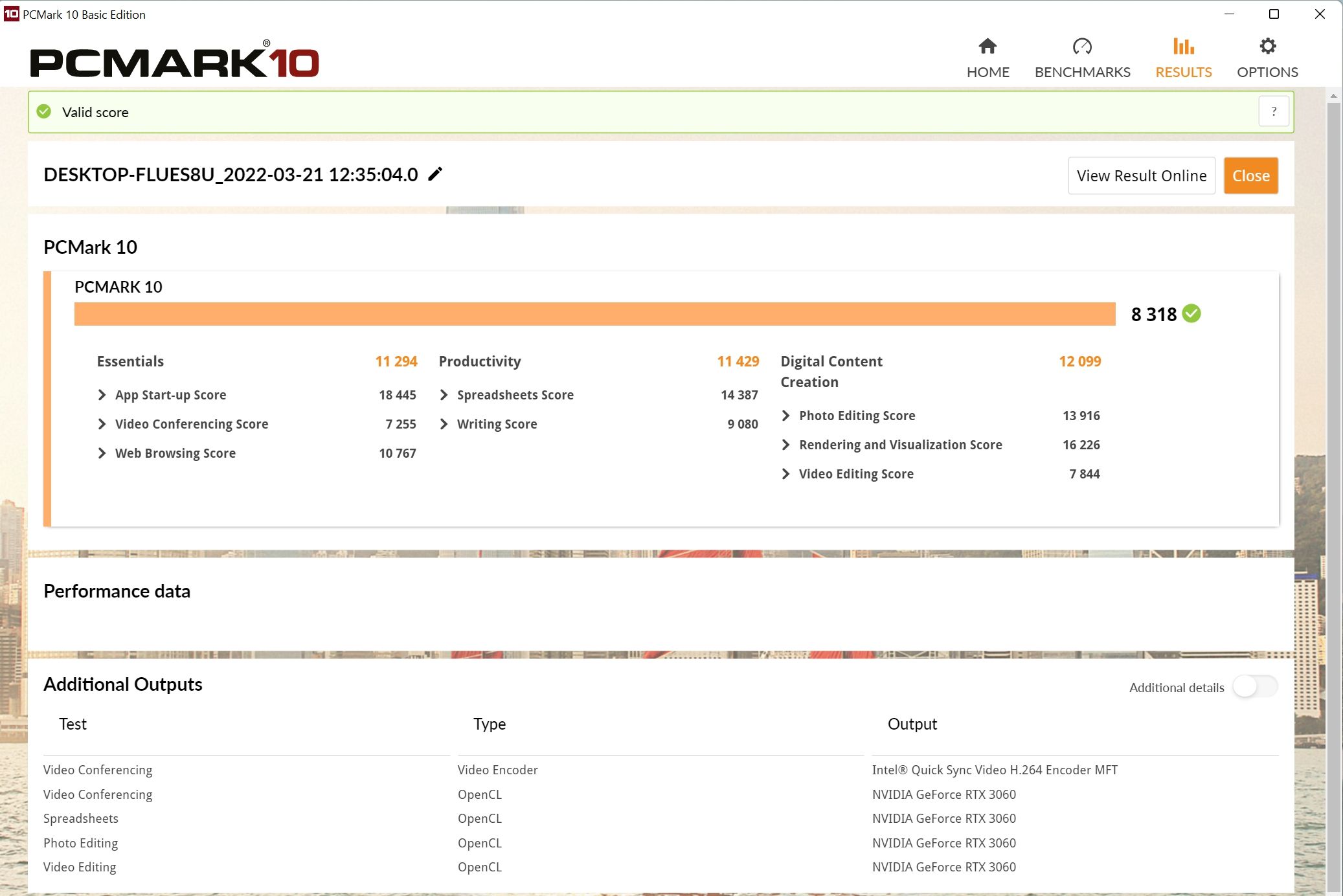This screenshot has width=1343, height=896.
Task: Click the Essentials heading
Action: coord(130,361)
